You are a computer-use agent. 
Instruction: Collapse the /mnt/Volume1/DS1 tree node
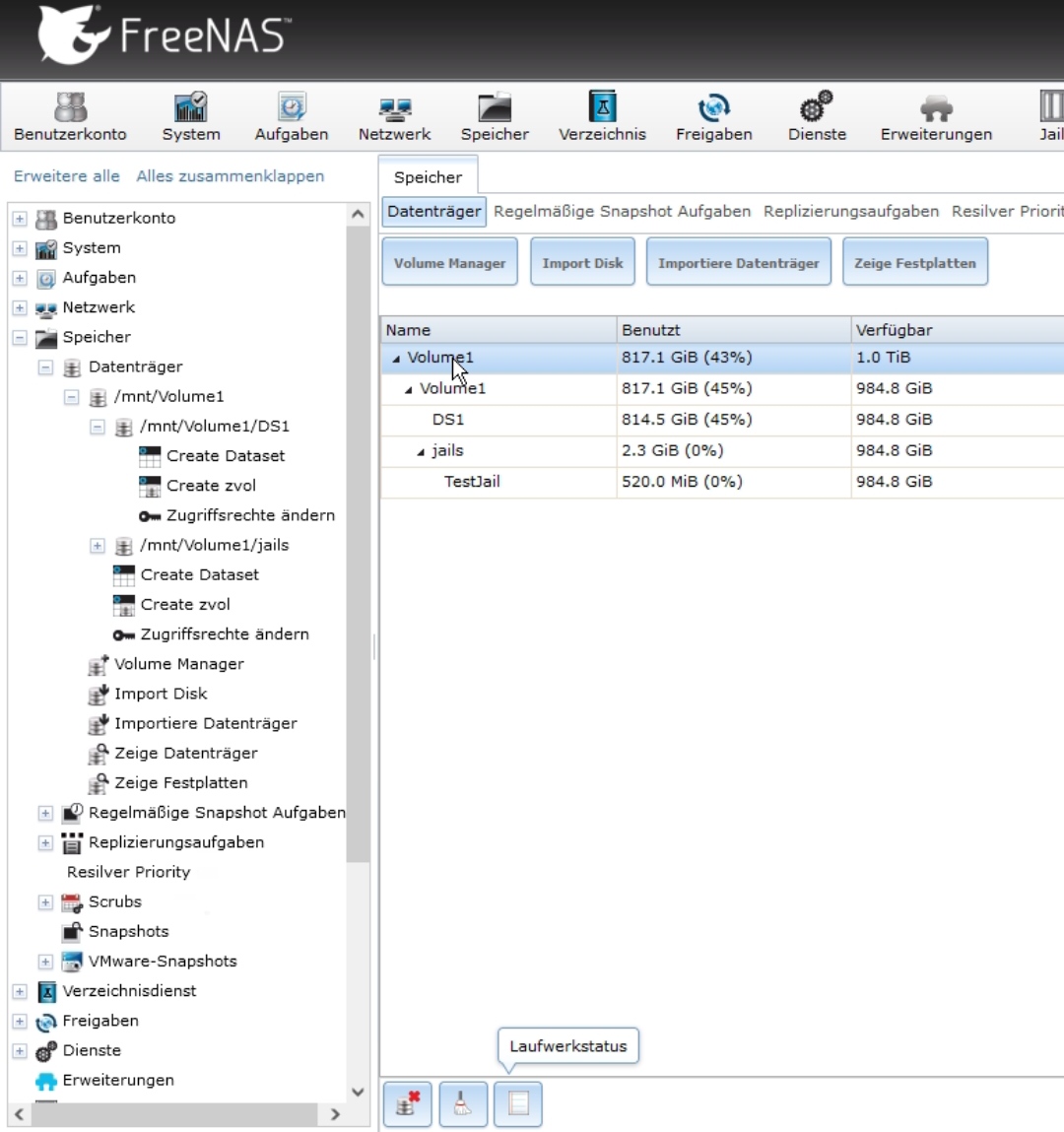pos(98,426)
